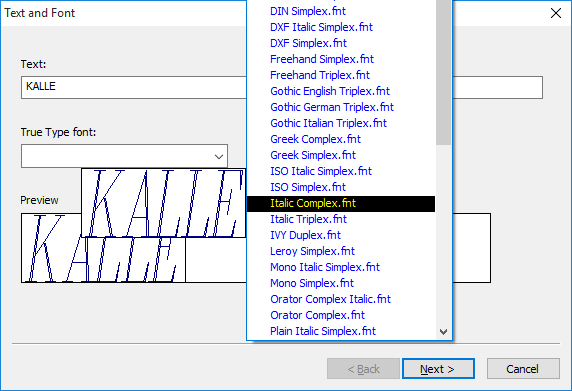572x391 pixels.
Task: Click the font list scrollbar thumb
Action: [443, 72]
